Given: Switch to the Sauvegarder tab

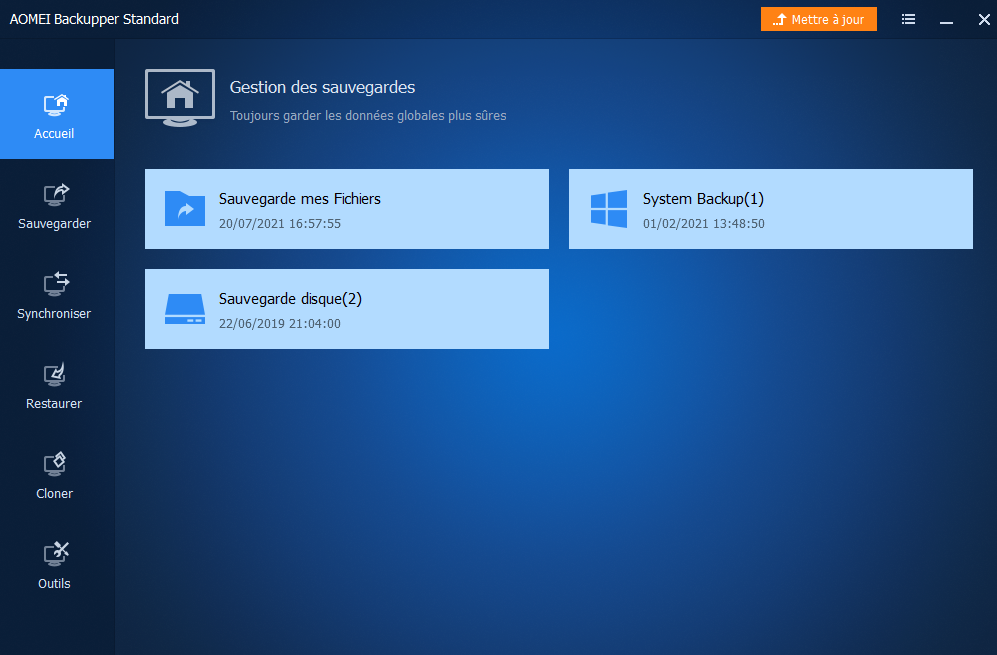Looking at the screenshot, I should click(x=55, y=206).
